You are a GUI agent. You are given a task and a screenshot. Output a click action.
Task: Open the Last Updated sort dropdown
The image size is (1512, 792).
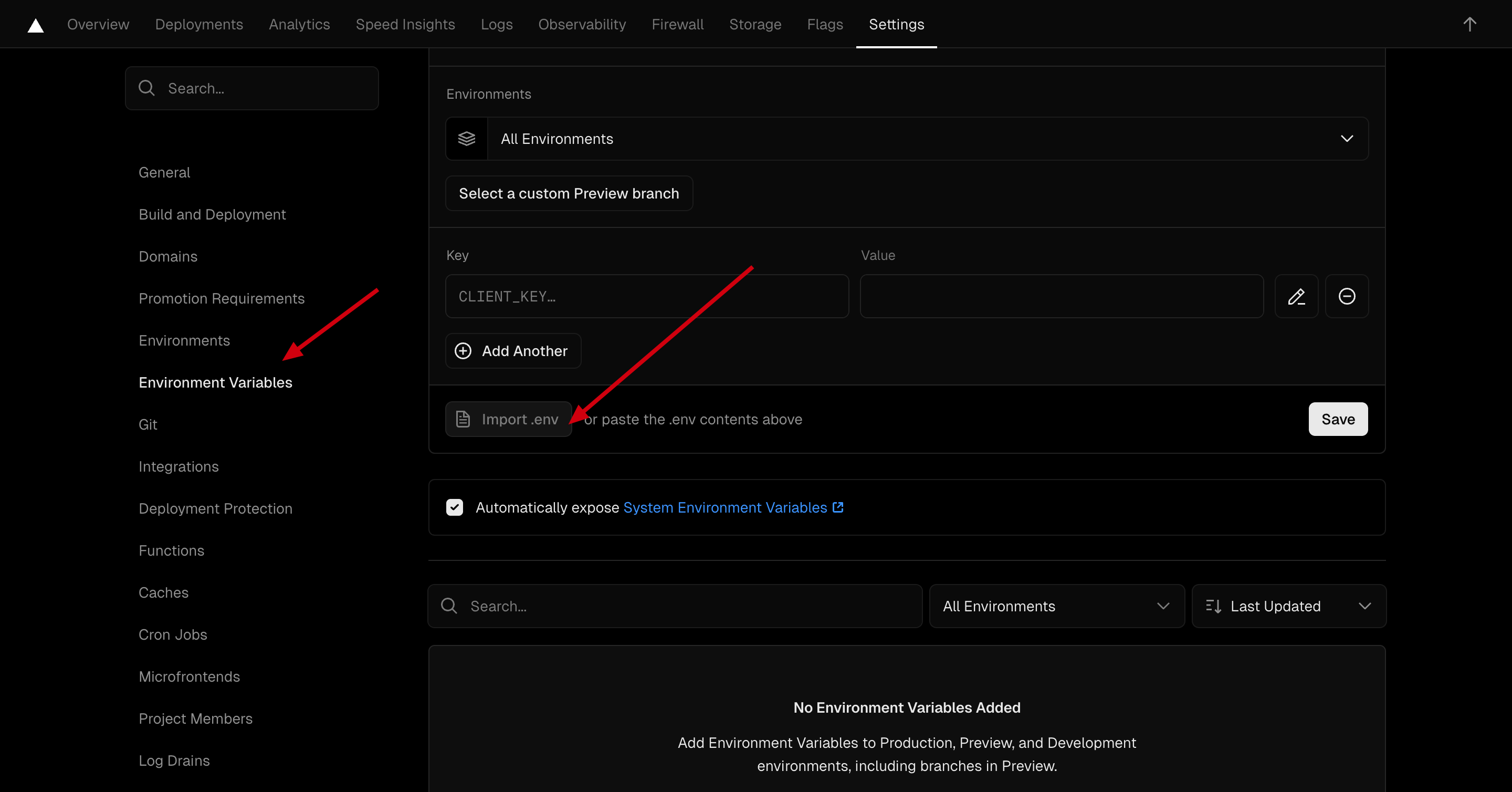pyautogui.click(x=1288, y=606)
